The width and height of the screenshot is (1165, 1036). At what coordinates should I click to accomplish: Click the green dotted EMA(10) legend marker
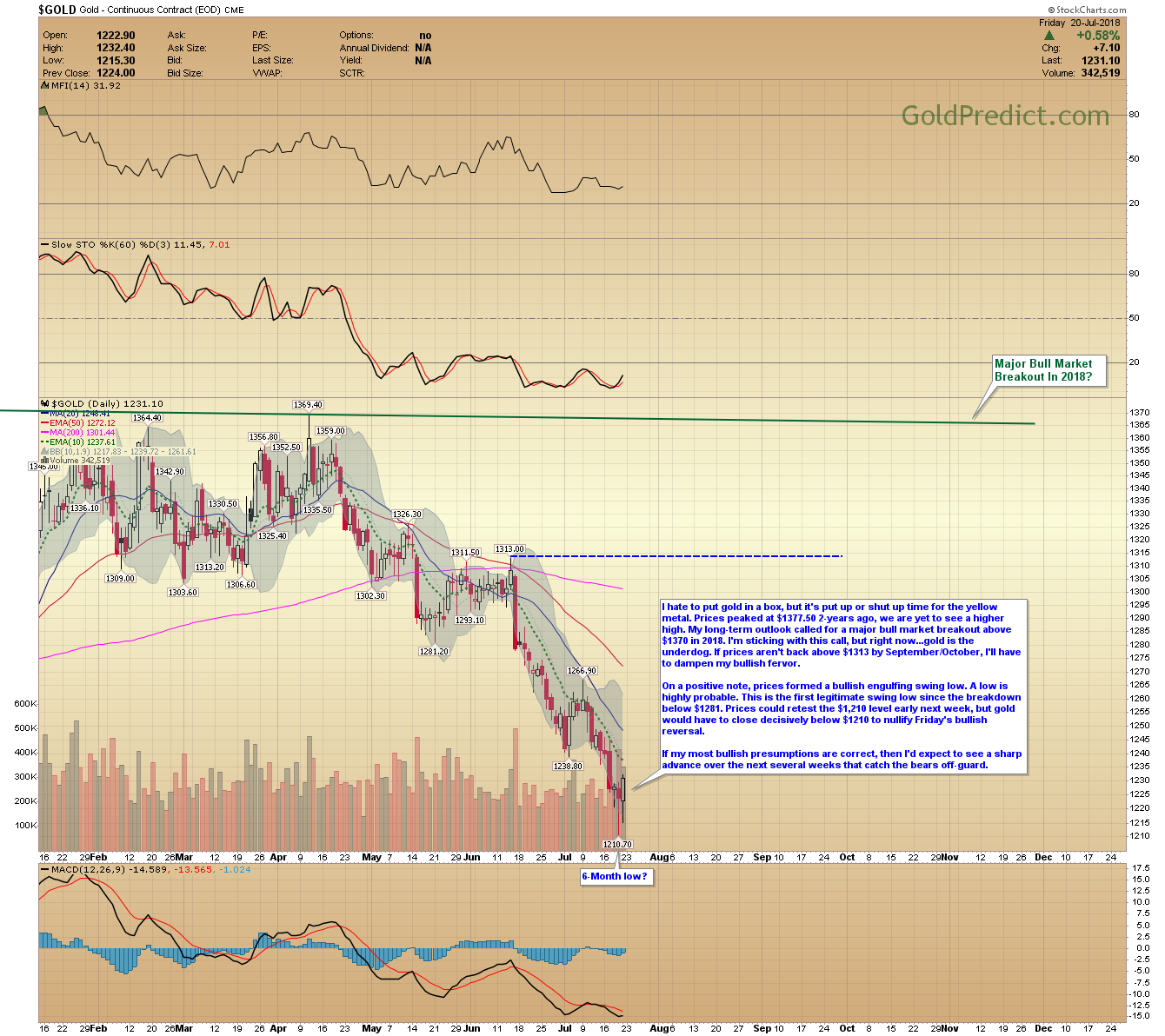(x=45, y=442)
